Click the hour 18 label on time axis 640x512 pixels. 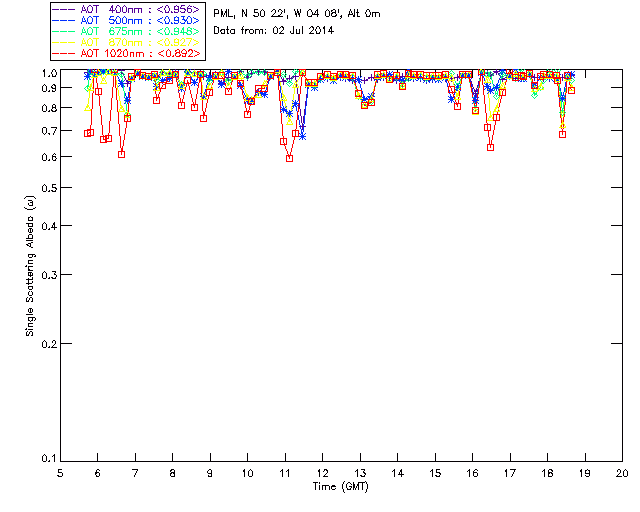click(547, 473)
